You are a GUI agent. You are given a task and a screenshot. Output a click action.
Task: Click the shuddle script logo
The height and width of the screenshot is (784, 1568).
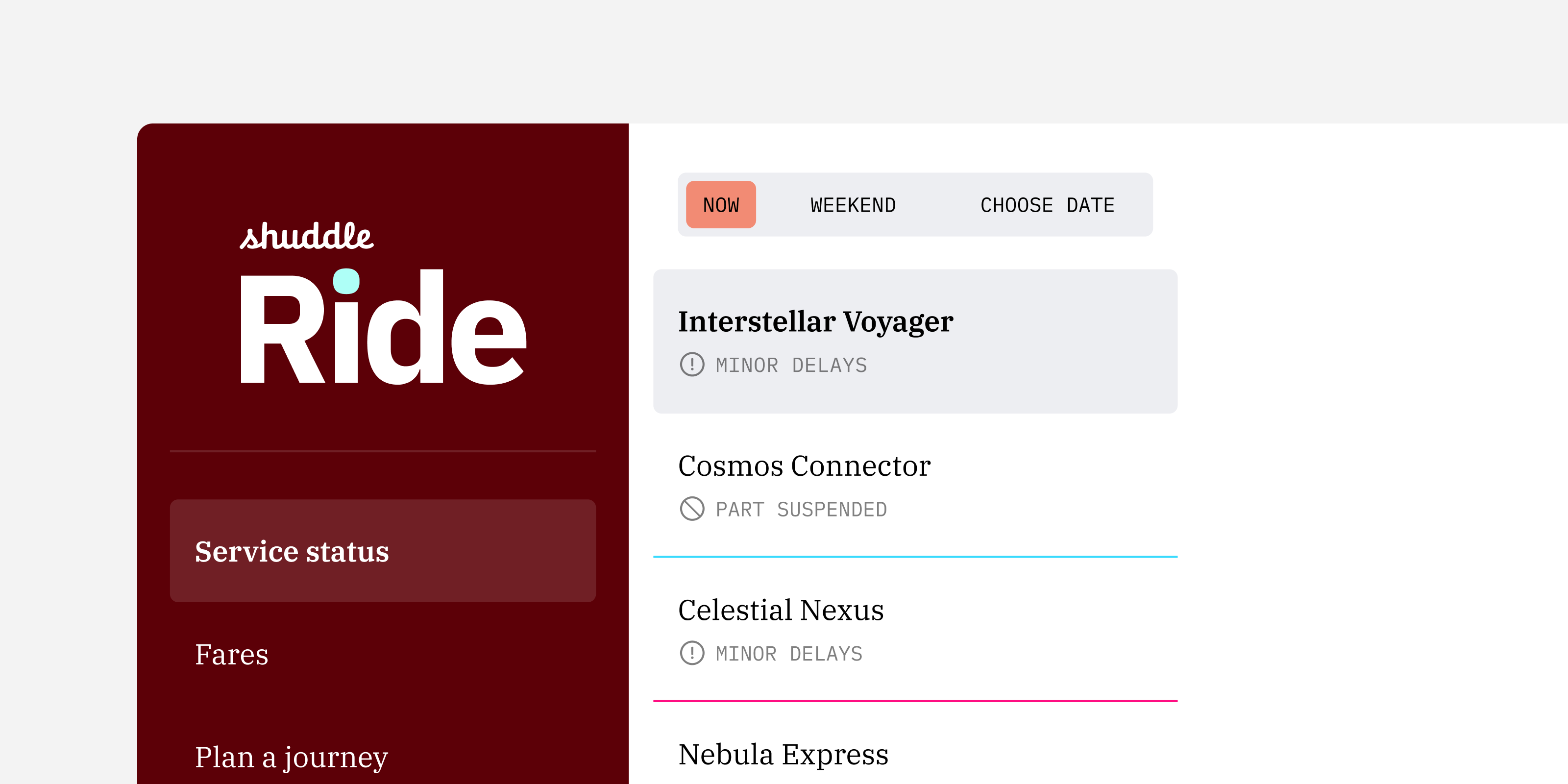point(306,236)
